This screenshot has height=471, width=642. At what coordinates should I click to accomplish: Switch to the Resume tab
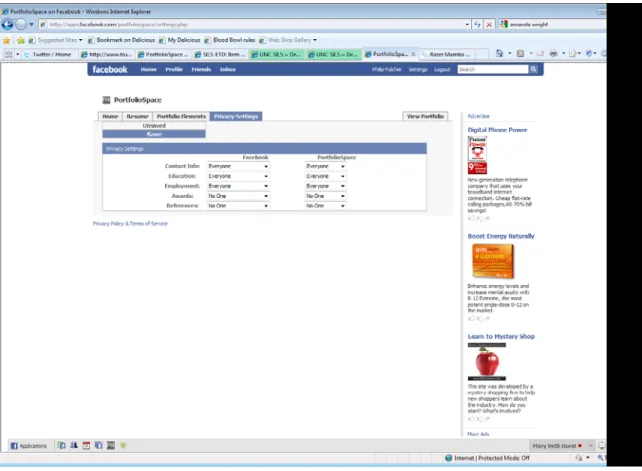(137, 116)
